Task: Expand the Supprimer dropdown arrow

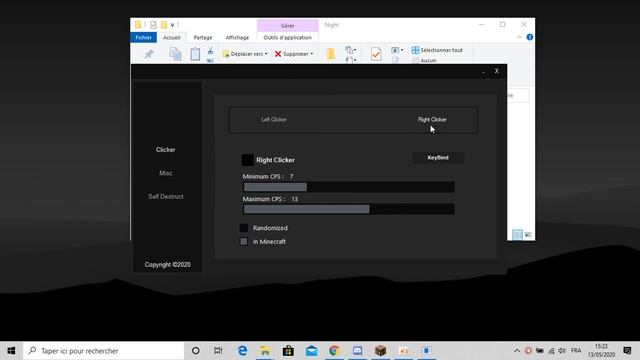Action: point(312,54)
